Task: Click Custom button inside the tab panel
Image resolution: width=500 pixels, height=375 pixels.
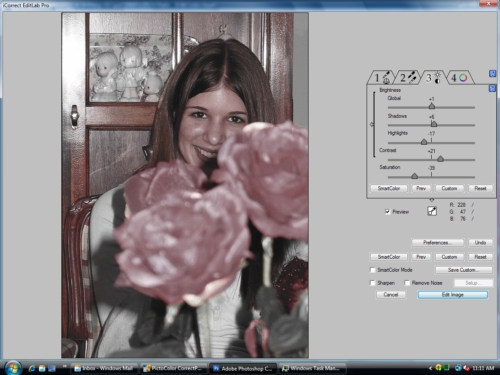Action: pos(449,188)
